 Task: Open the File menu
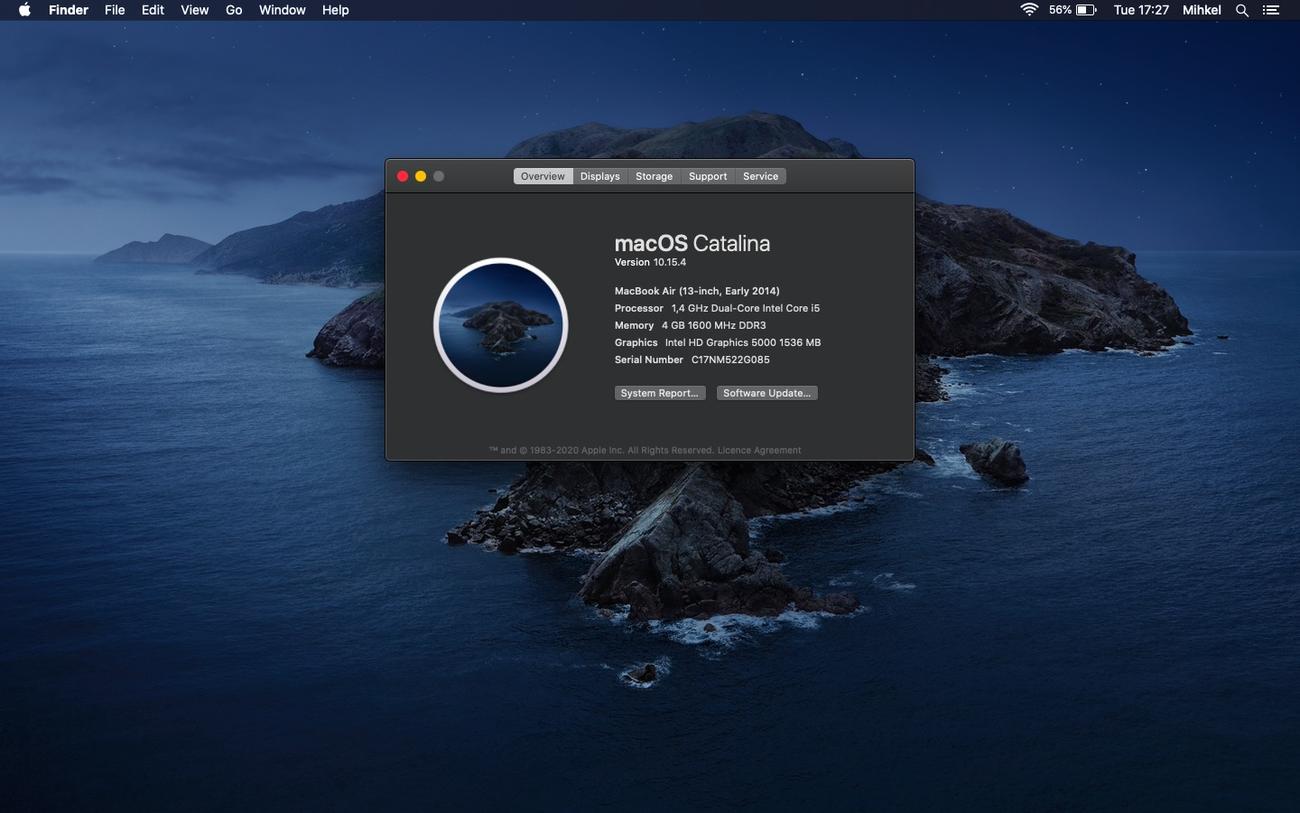coord(115,10)
